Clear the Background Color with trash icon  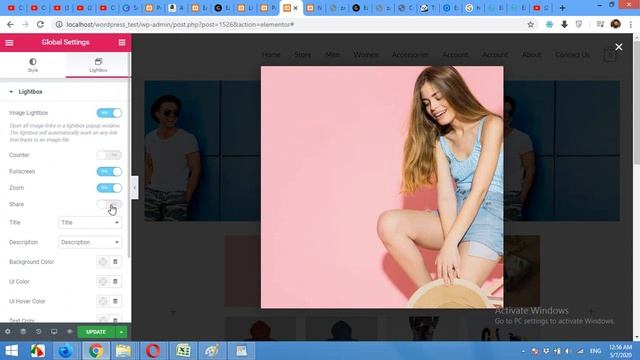[115, 262]
